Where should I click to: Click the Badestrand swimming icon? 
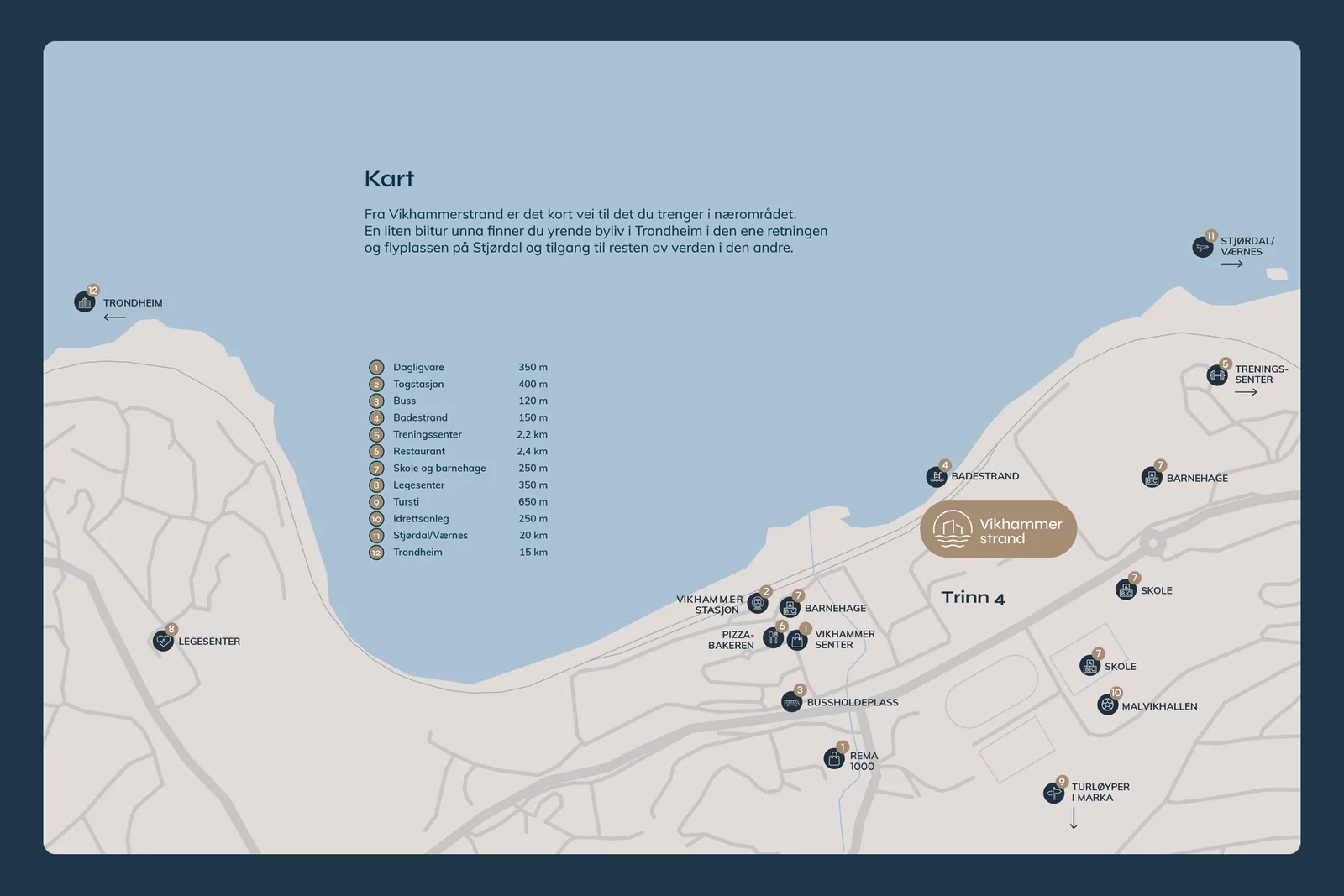[x=937, y=477]
